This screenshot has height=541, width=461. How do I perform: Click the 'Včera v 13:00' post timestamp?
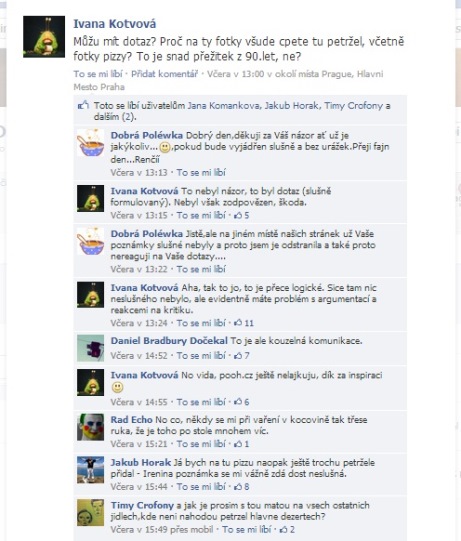[235, 74]
